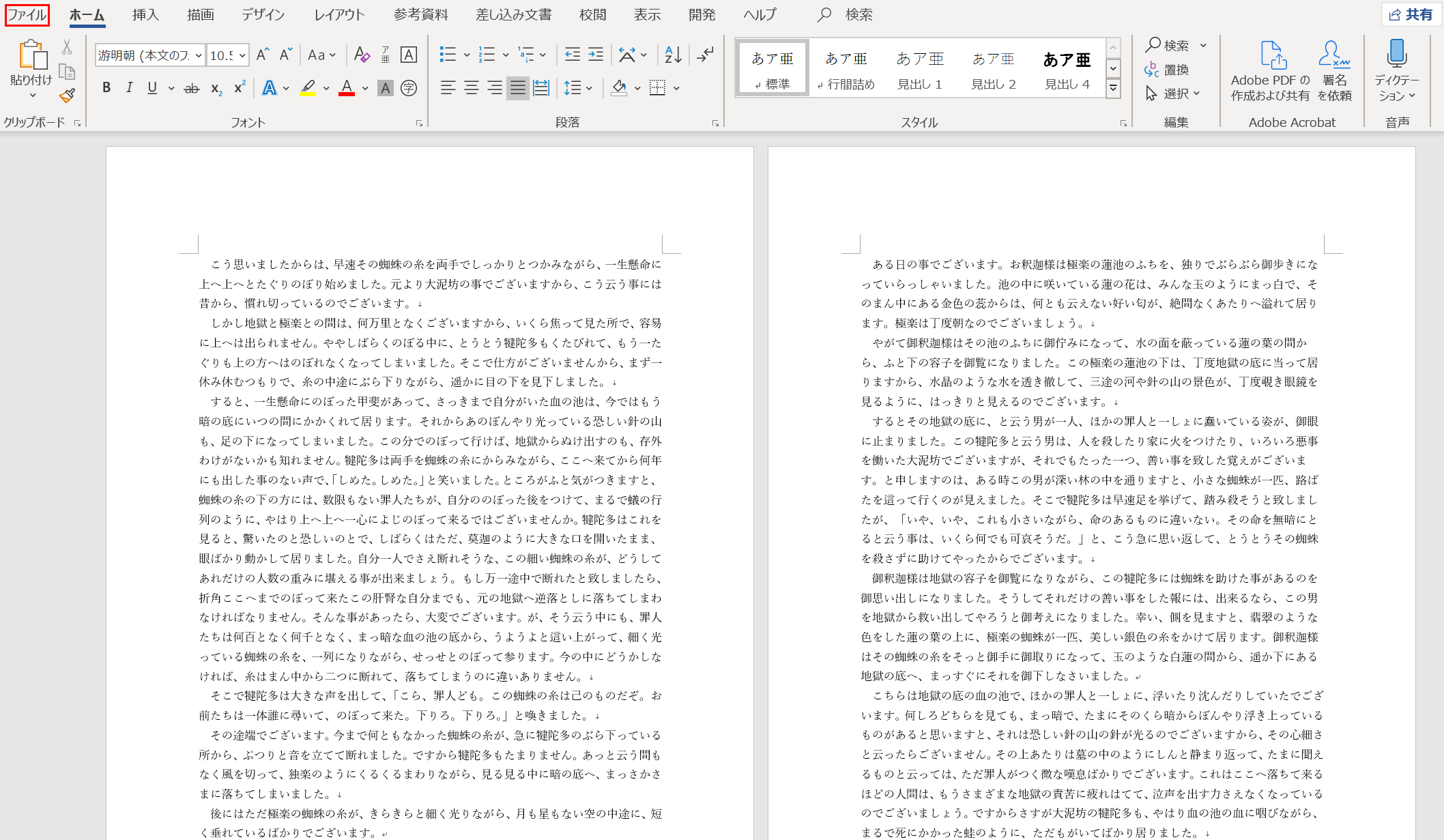Image resolution: width=1444 pixels, height=840 pixels.
Task: Expand borders dropdown arrow
Action: pyautogui.click(x=676, y=88)
